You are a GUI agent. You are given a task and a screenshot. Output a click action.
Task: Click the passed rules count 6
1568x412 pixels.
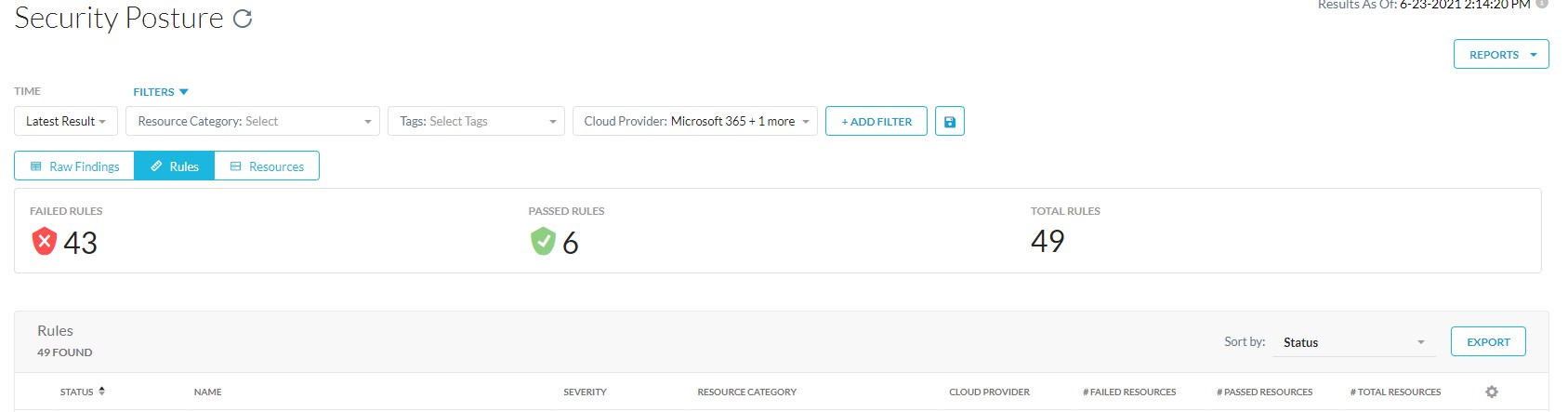coord(571,243)
